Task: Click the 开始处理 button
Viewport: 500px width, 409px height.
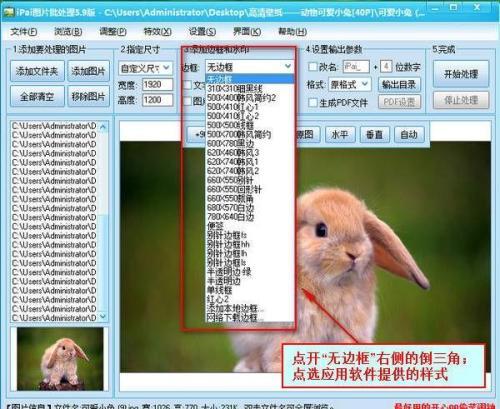Action: (x=461, y=74)
